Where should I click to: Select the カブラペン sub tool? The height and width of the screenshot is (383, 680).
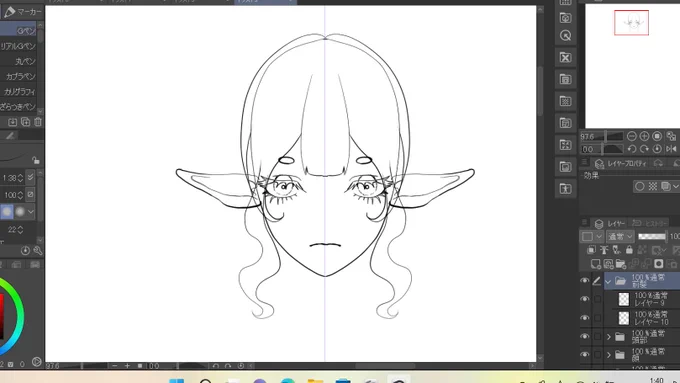[x=18, y=76]
